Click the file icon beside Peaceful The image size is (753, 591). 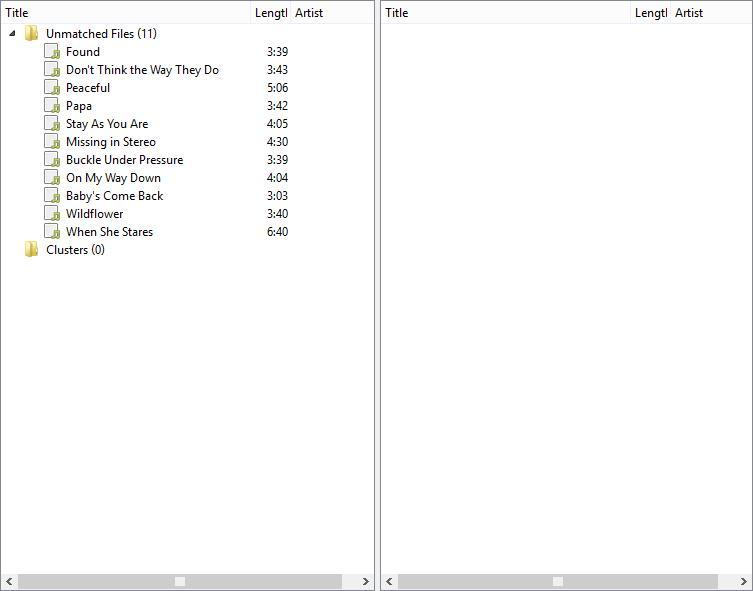point(52,87)
